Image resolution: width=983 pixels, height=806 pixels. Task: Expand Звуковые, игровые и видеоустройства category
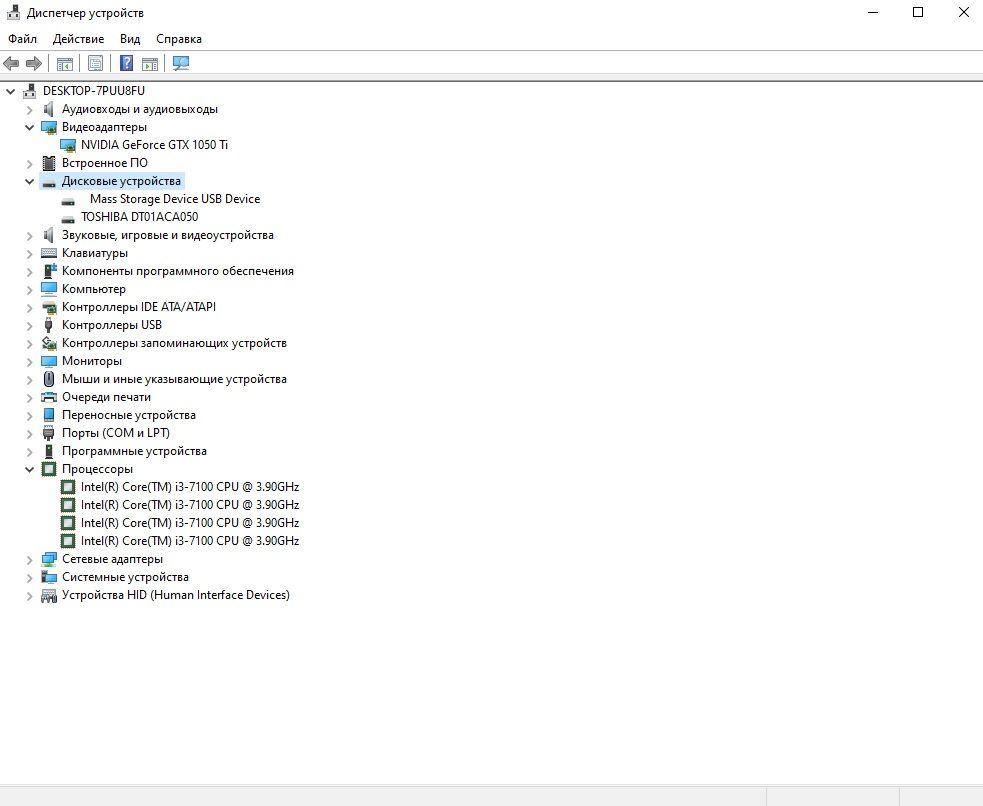pos(29,236)
